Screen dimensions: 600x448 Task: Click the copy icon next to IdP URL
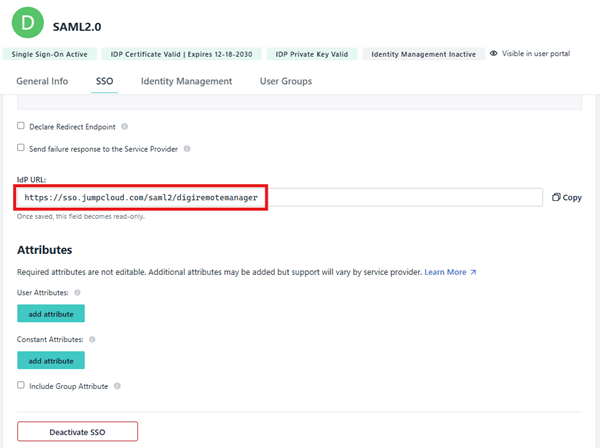pyautogui.click(x=556, y=198)
